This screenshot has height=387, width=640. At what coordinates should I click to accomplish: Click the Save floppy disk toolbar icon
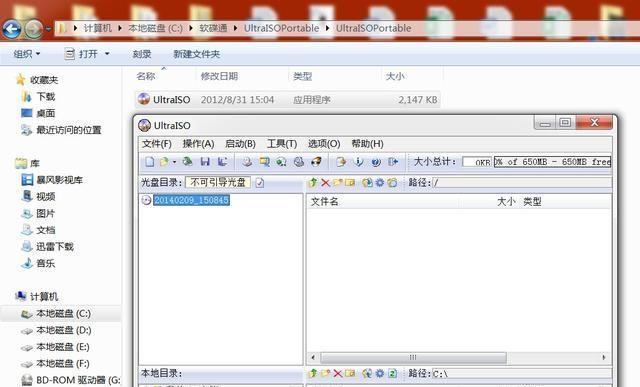(205, 162)
